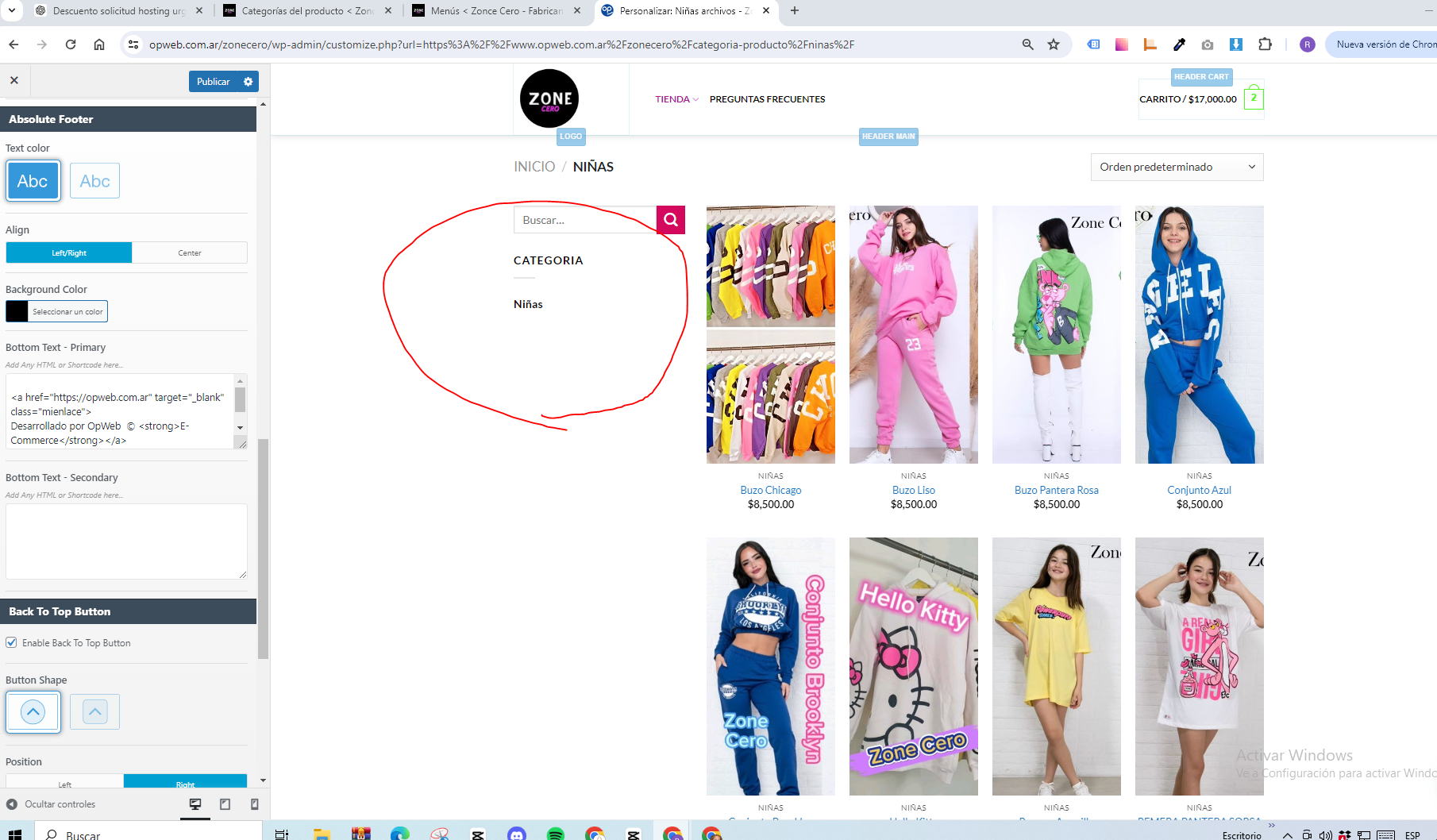Switch to Categorías del producto tab
This screenshot has width=1437, height=840.
(x=308, y=11)
